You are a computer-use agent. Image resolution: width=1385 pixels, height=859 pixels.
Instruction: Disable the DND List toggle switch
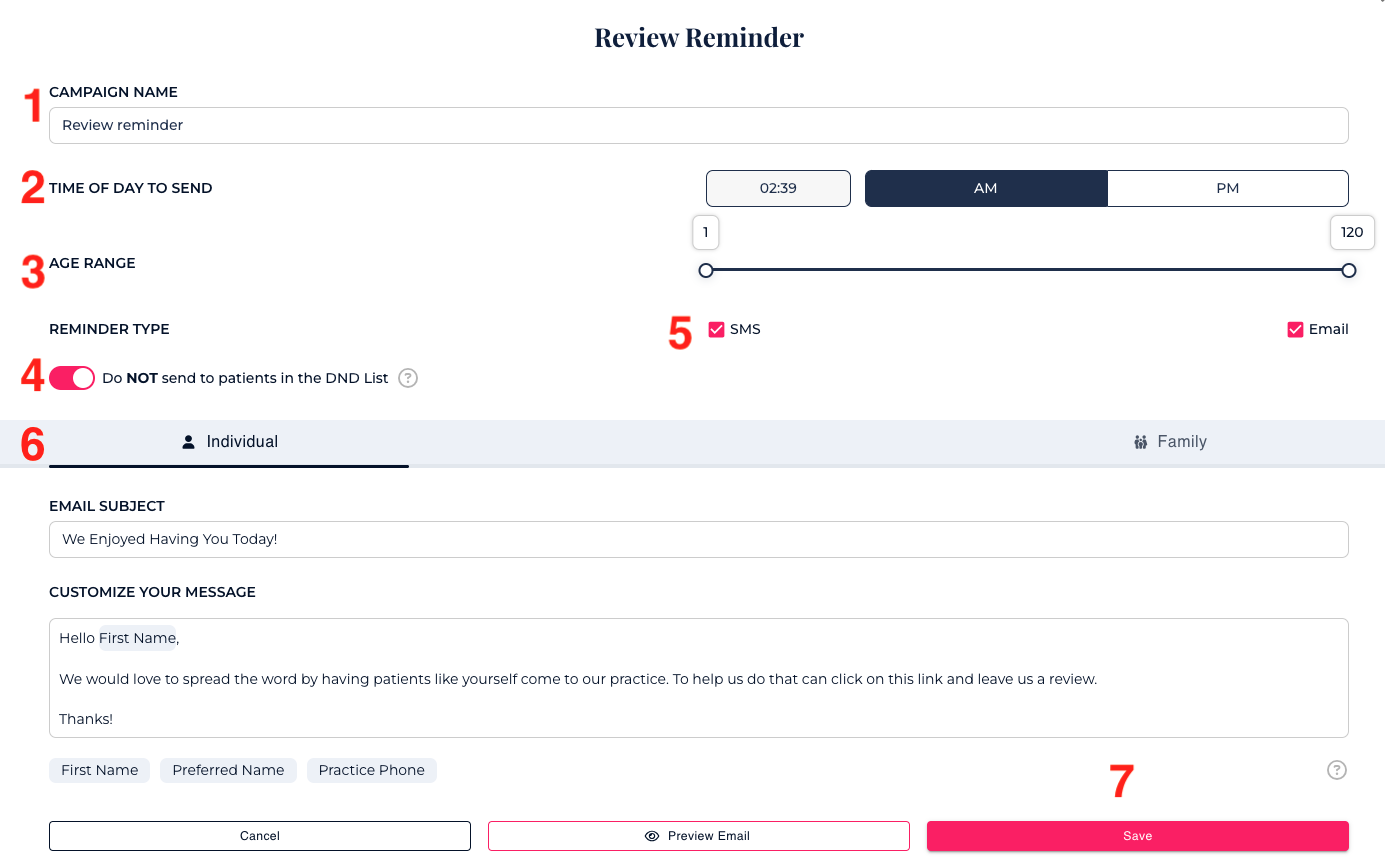[x=72, y=378]
